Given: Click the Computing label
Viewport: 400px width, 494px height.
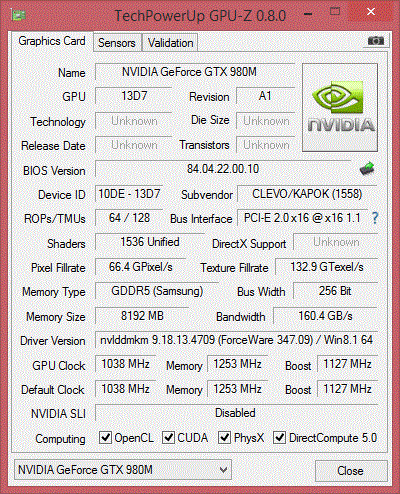Looking at the screenshot, I should tap(60, 439).
